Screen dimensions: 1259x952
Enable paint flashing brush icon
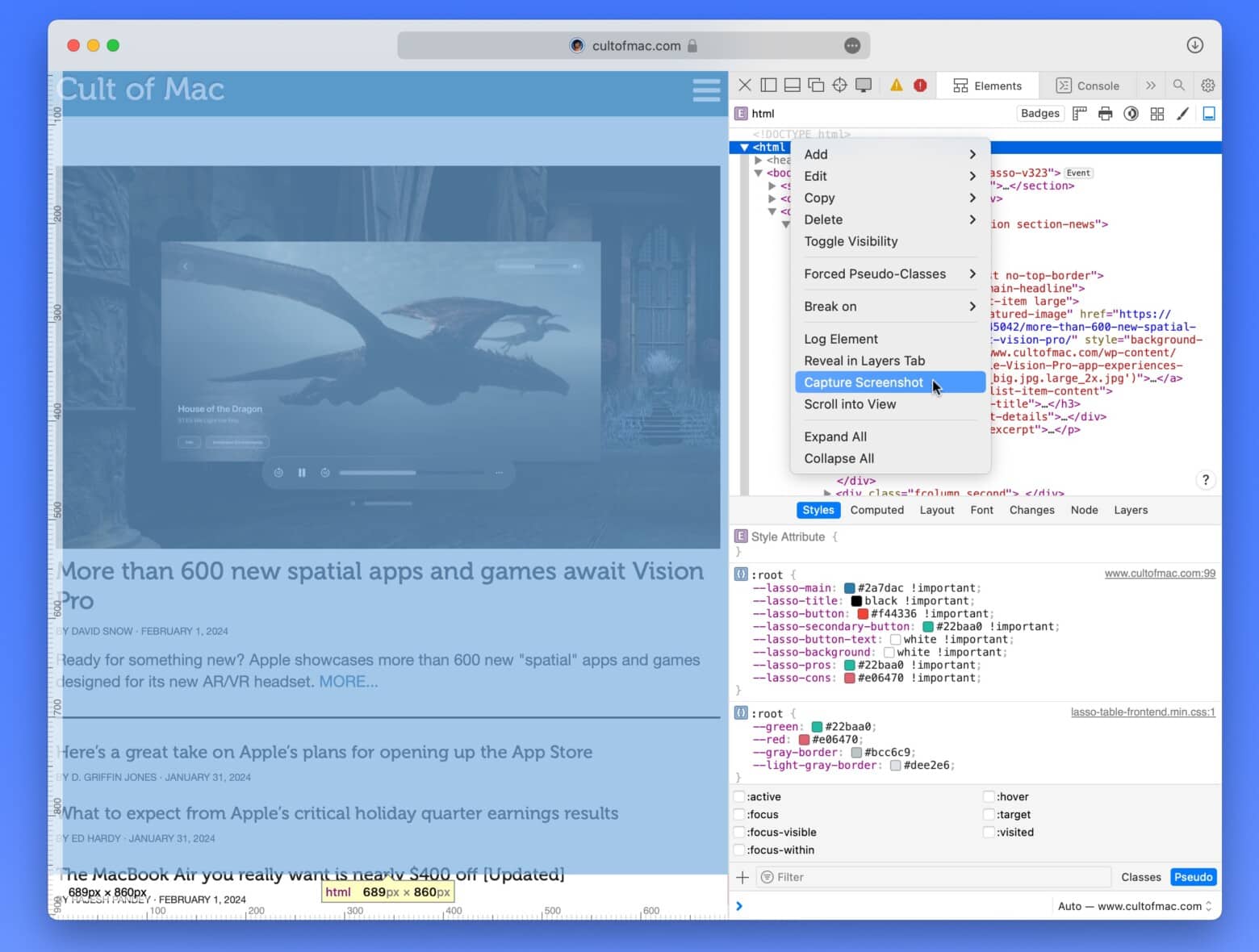click(1182, 114)
